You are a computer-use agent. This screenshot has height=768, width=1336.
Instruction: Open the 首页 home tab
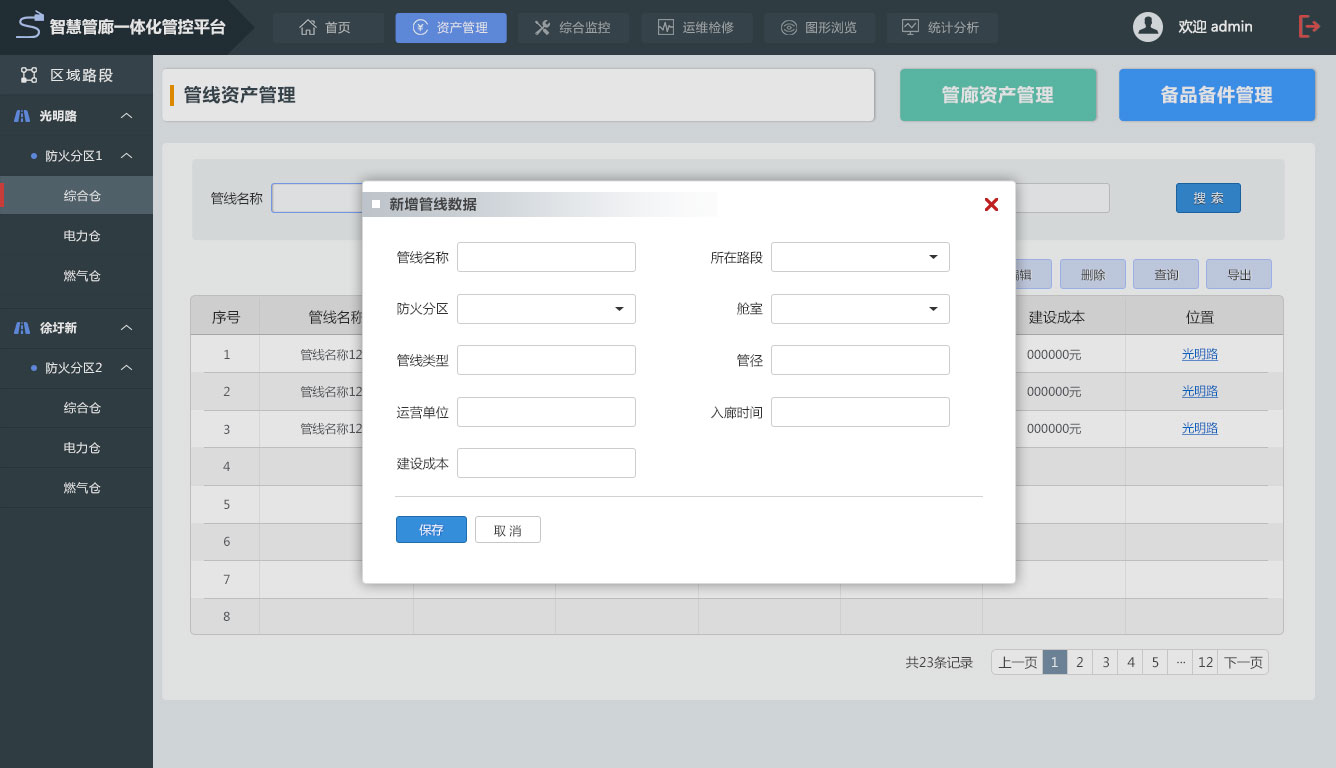[x=327, y=28]
